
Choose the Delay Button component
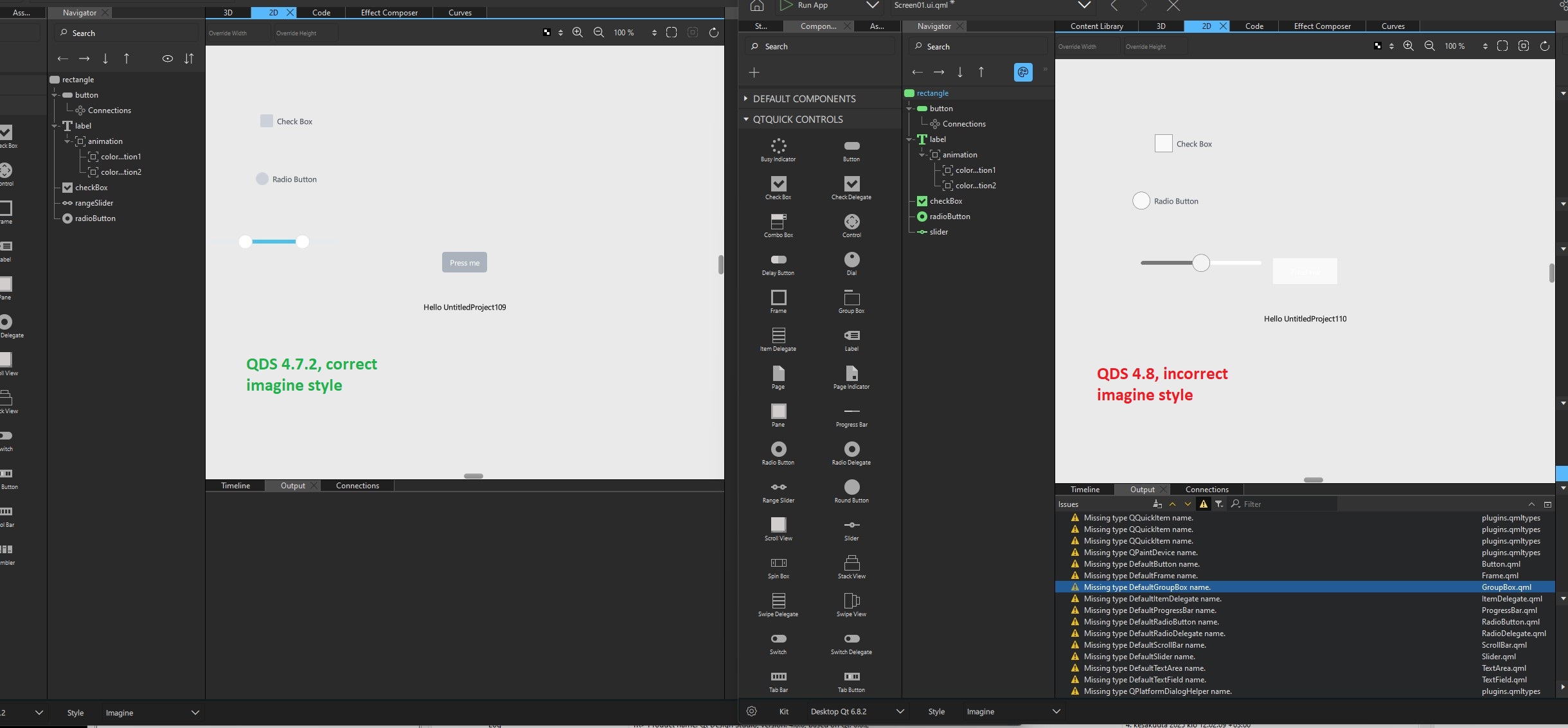tap(778, 263)
